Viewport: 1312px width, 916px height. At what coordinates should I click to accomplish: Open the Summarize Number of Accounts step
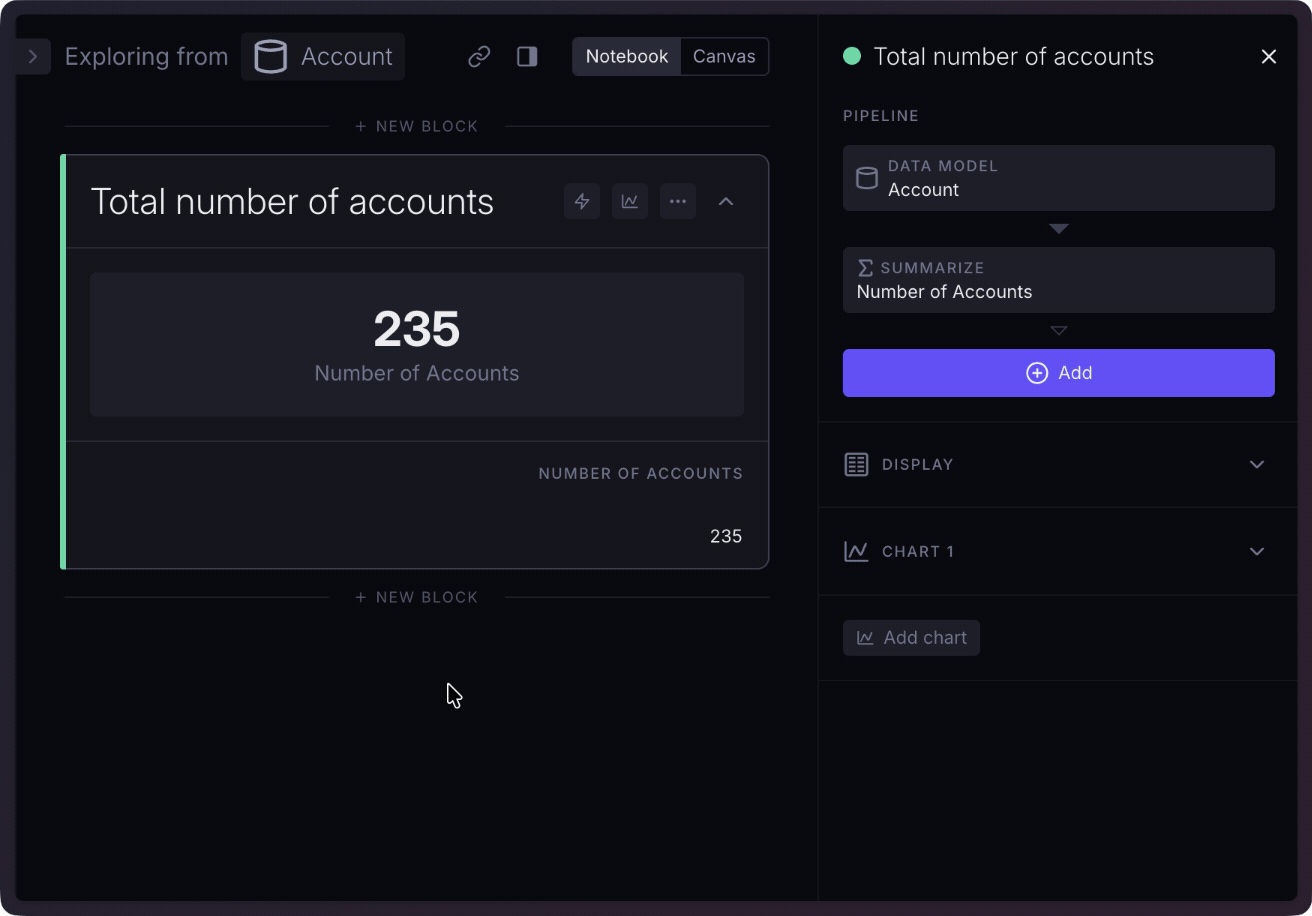[1058, 280]
